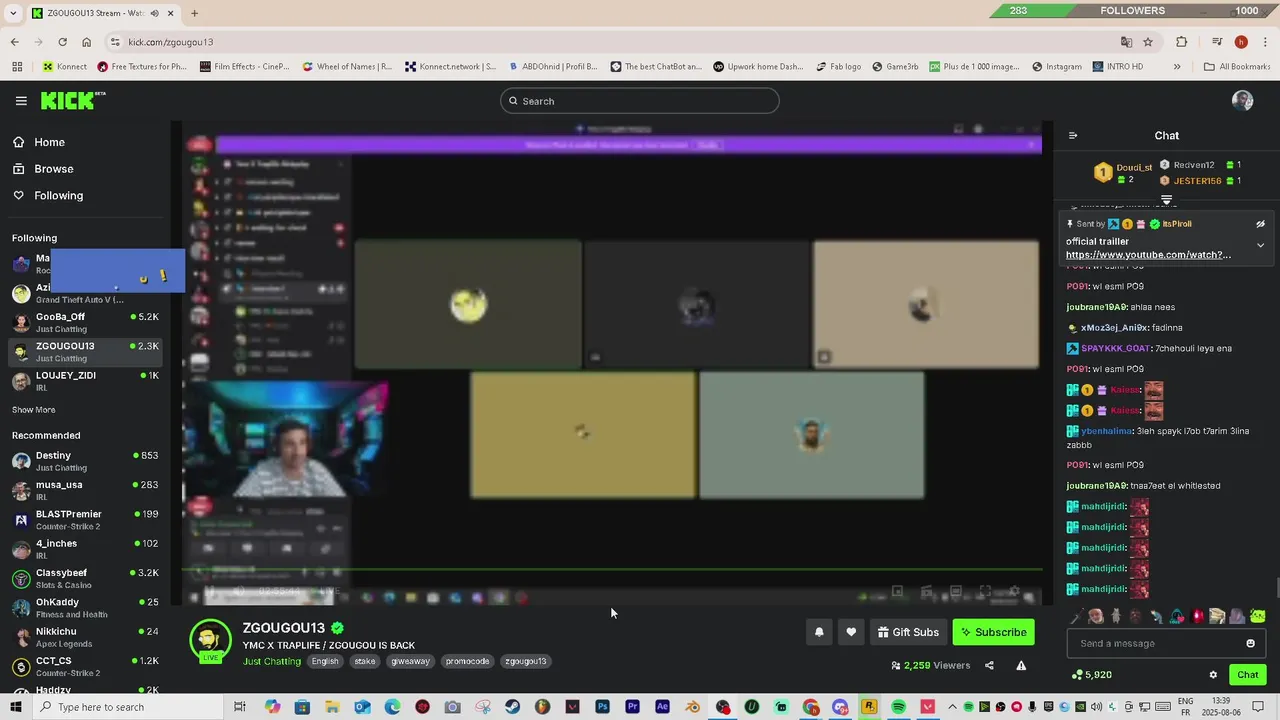Image resolution: width=1280 pixels, height=720 pixels.
Task: Open the Instagram bookmark
Action: [1056, 67]
